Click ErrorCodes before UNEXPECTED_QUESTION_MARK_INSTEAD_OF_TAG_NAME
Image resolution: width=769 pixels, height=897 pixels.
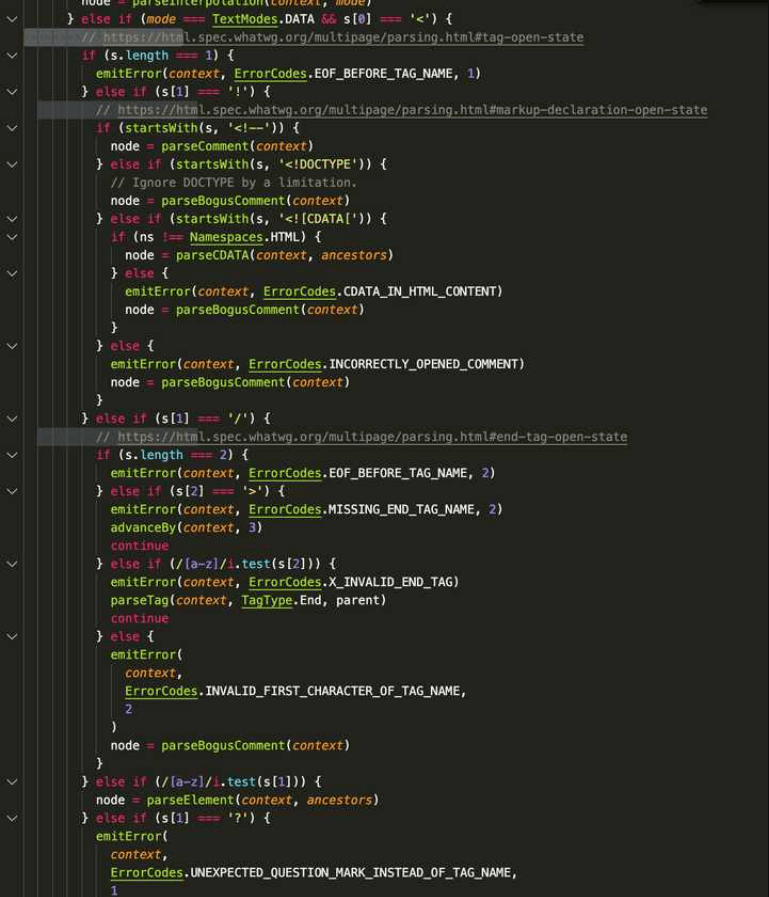click(147, 873)
